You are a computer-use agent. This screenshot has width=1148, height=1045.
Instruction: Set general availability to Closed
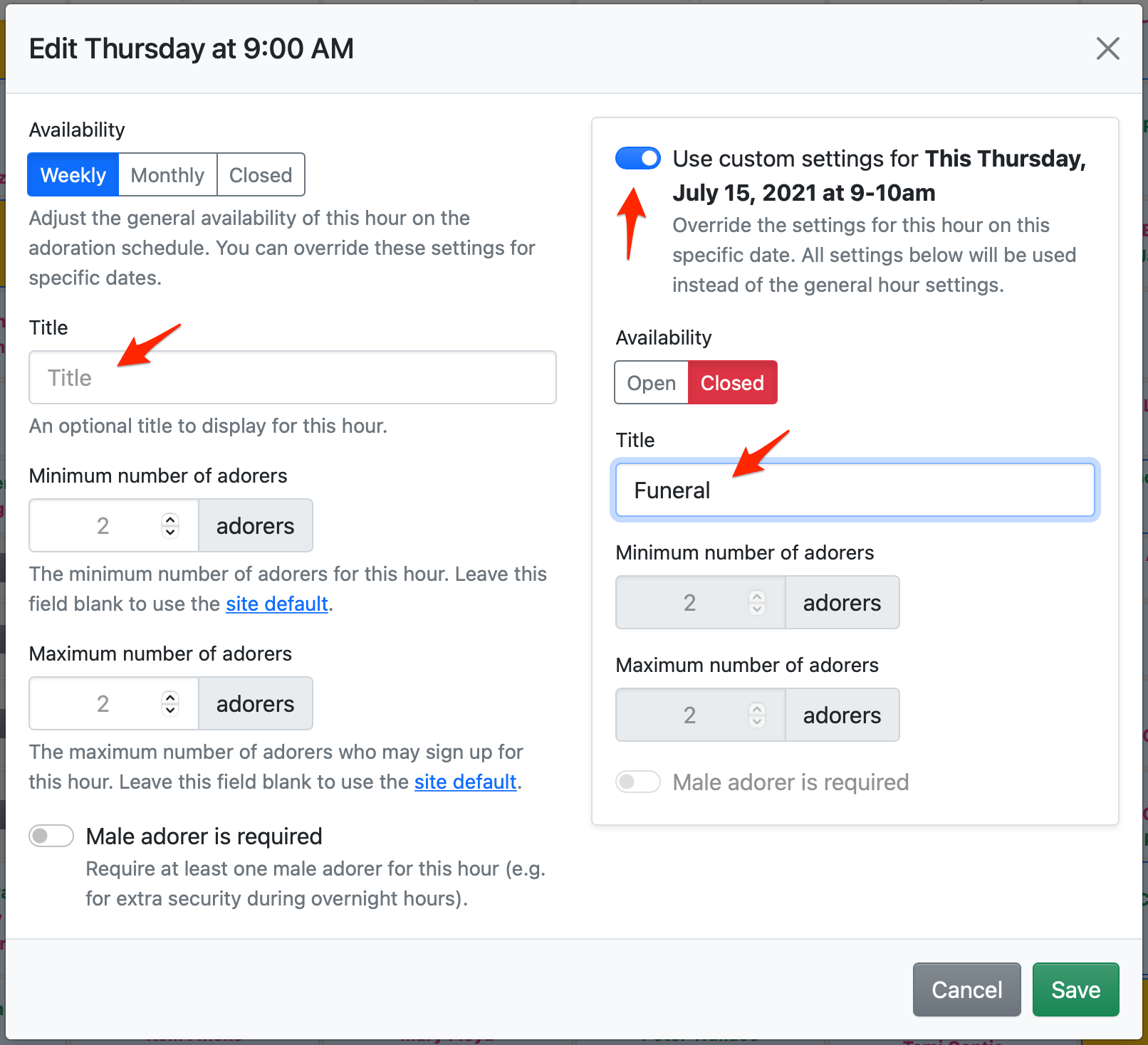tap(261, 175)
